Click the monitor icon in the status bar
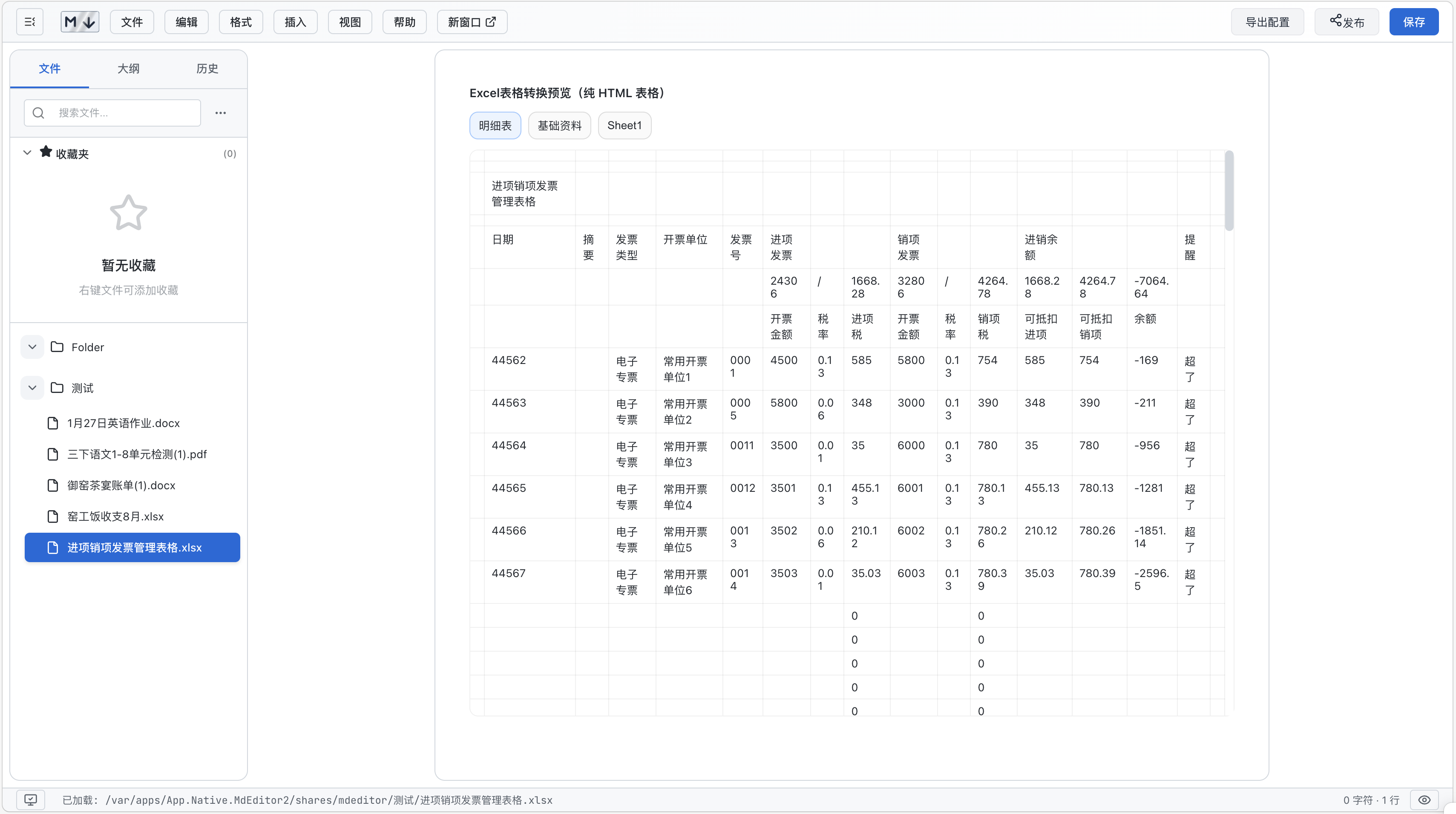The image size is (1456, 814). 31,800
